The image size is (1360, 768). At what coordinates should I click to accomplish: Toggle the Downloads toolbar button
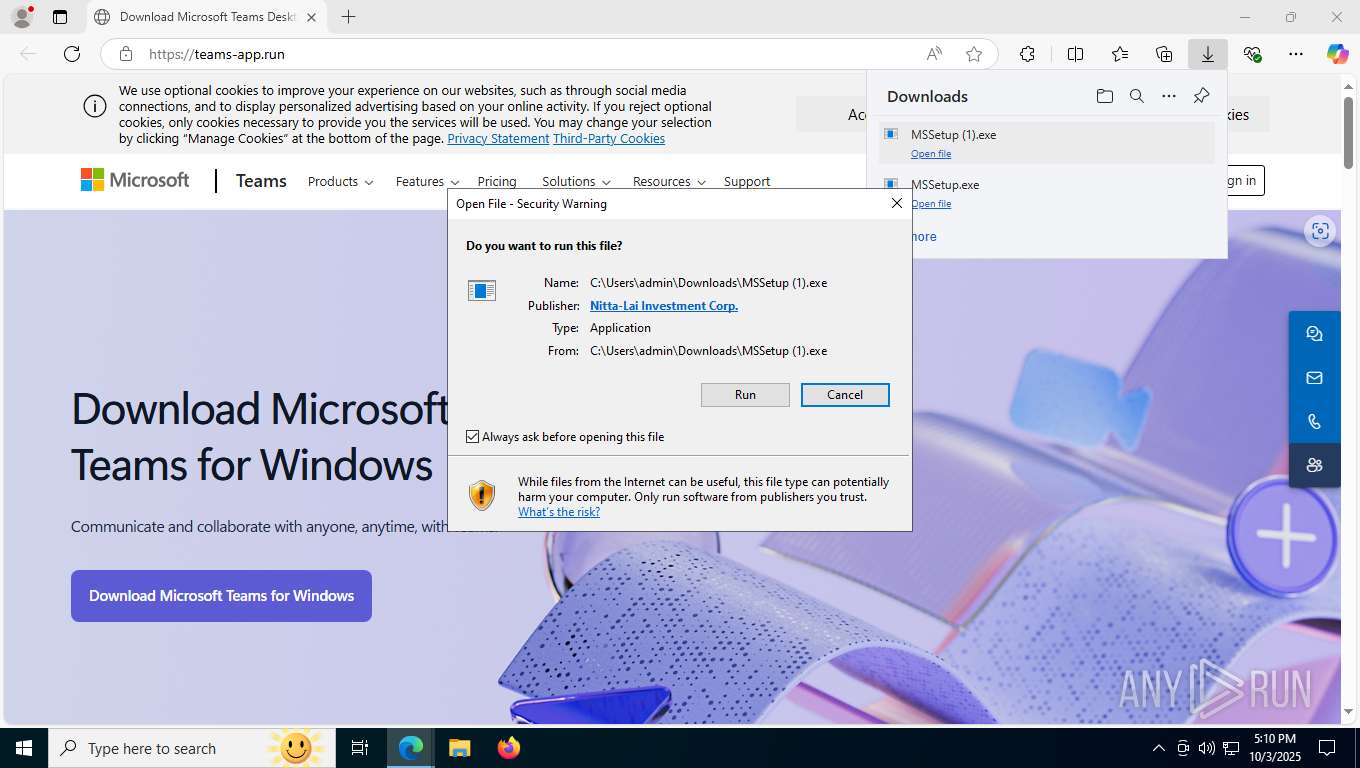[x=1208, y=54]
